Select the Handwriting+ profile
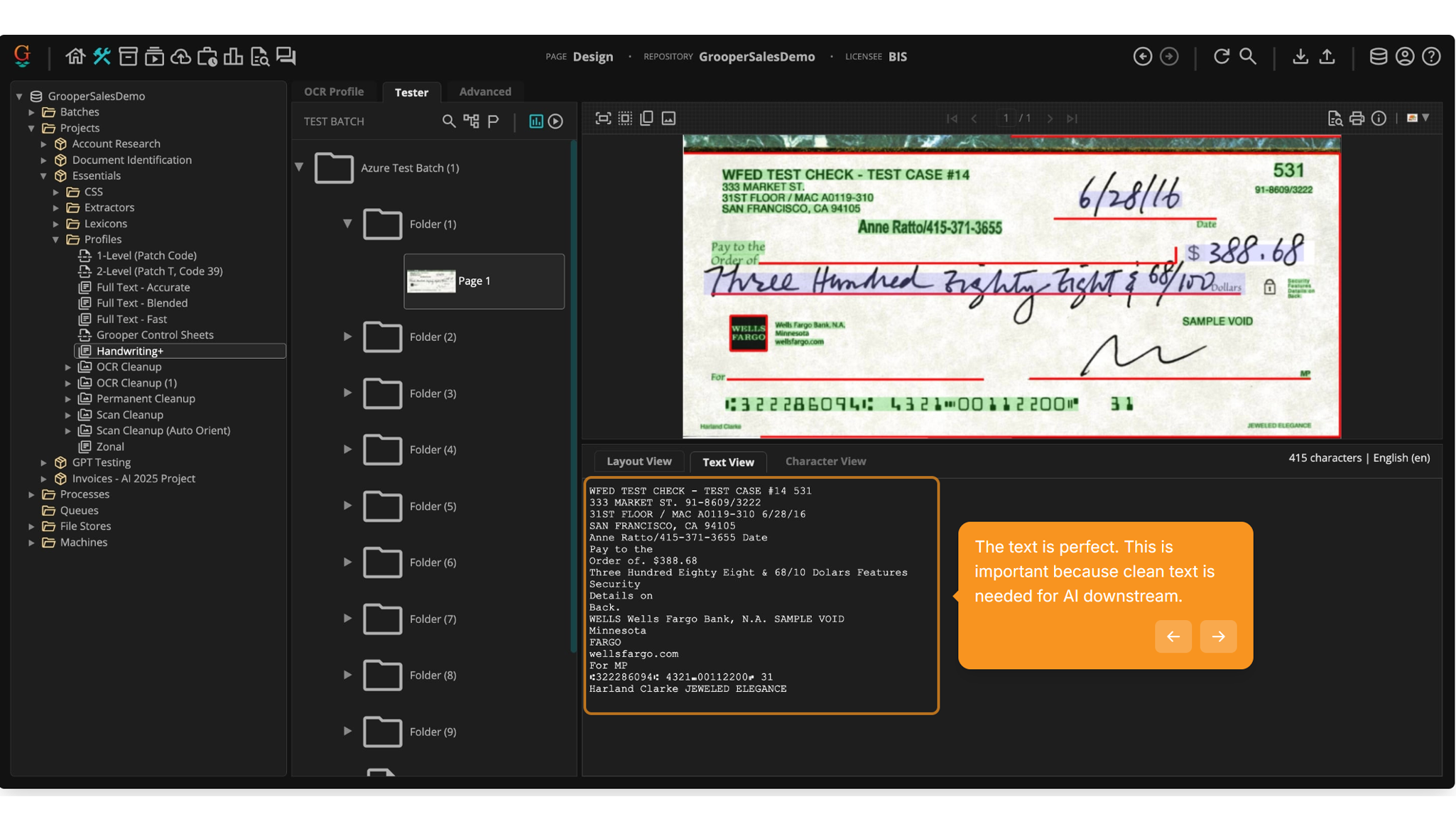This screenshot has height=831, width=1456. click(180, 351)
